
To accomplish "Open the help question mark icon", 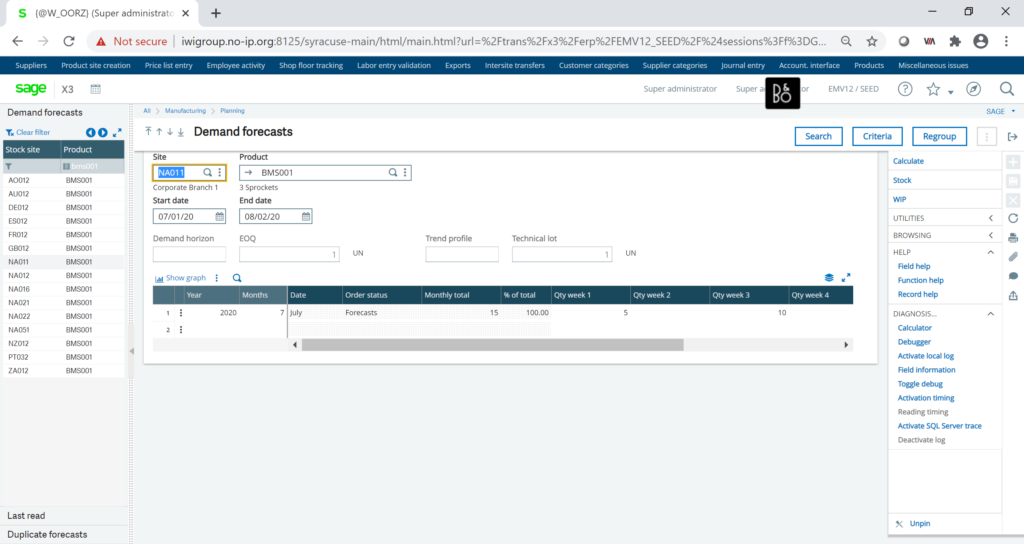I will coord(904,89).
